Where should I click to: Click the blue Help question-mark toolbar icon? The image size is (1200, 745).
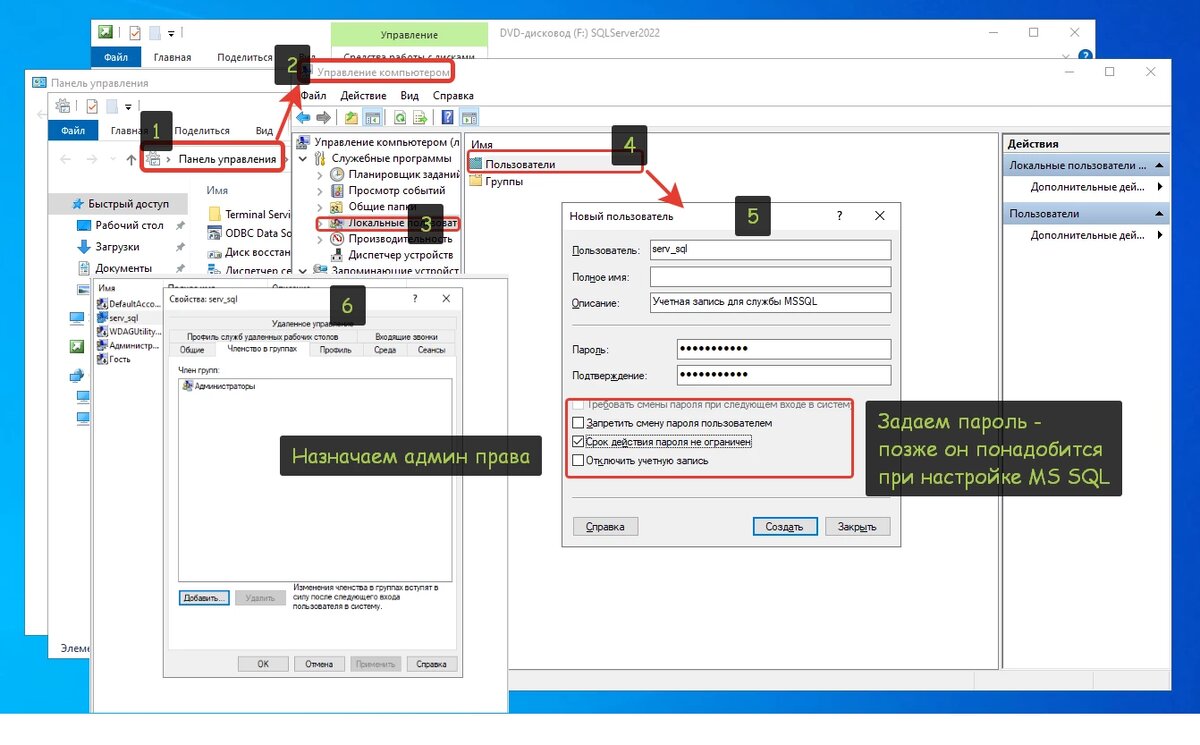point(448,117)
